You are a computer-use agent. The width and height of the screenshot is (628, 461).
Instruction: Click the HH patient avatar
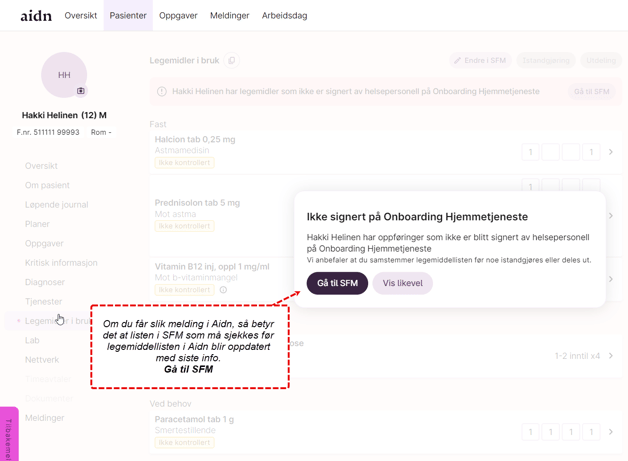[x=64, y=75]
